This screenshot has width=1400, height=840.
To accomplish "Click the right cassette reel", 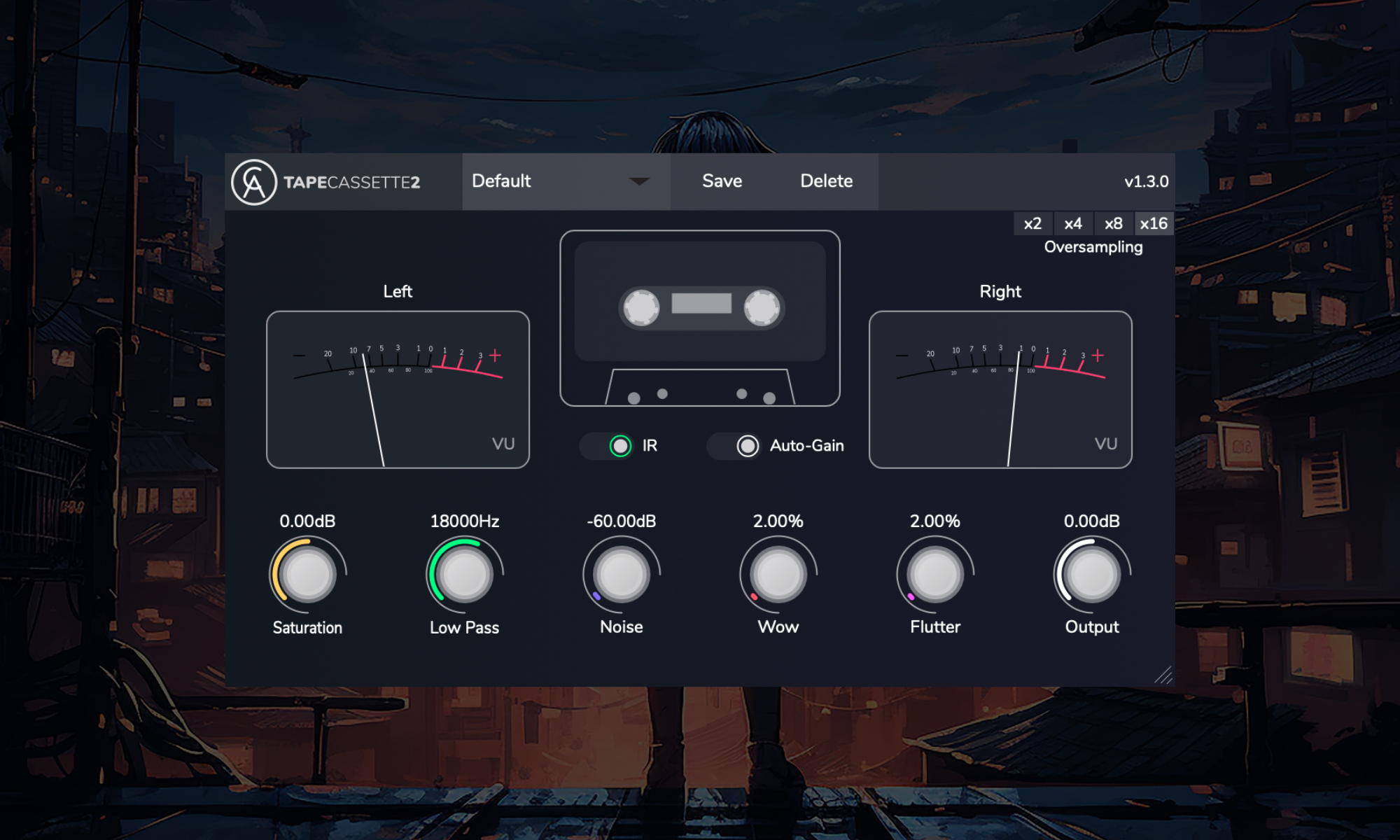I will 762,308.
